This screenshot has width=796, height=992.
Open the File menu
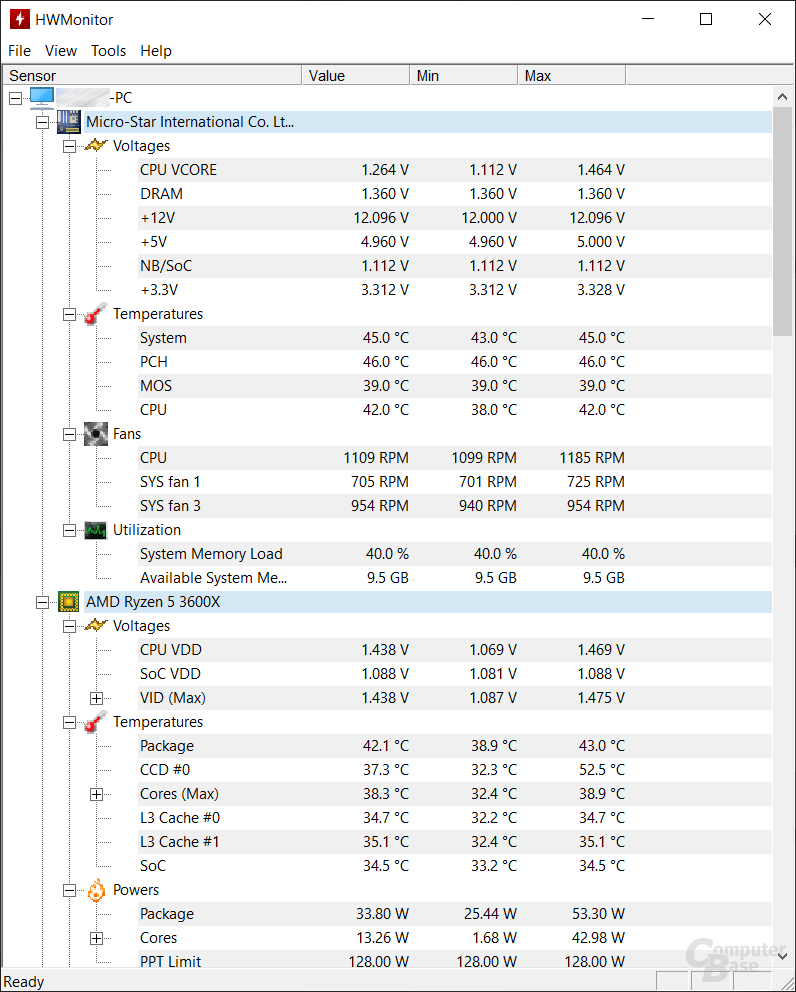point(19,51)
